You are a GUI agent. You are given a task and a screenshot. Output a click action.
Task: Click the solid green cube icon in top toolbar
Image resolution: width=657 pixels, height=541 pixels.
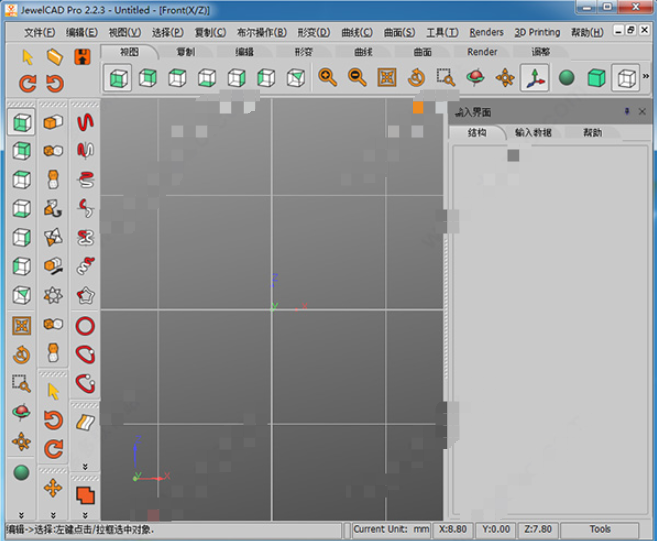click(596, 78)
